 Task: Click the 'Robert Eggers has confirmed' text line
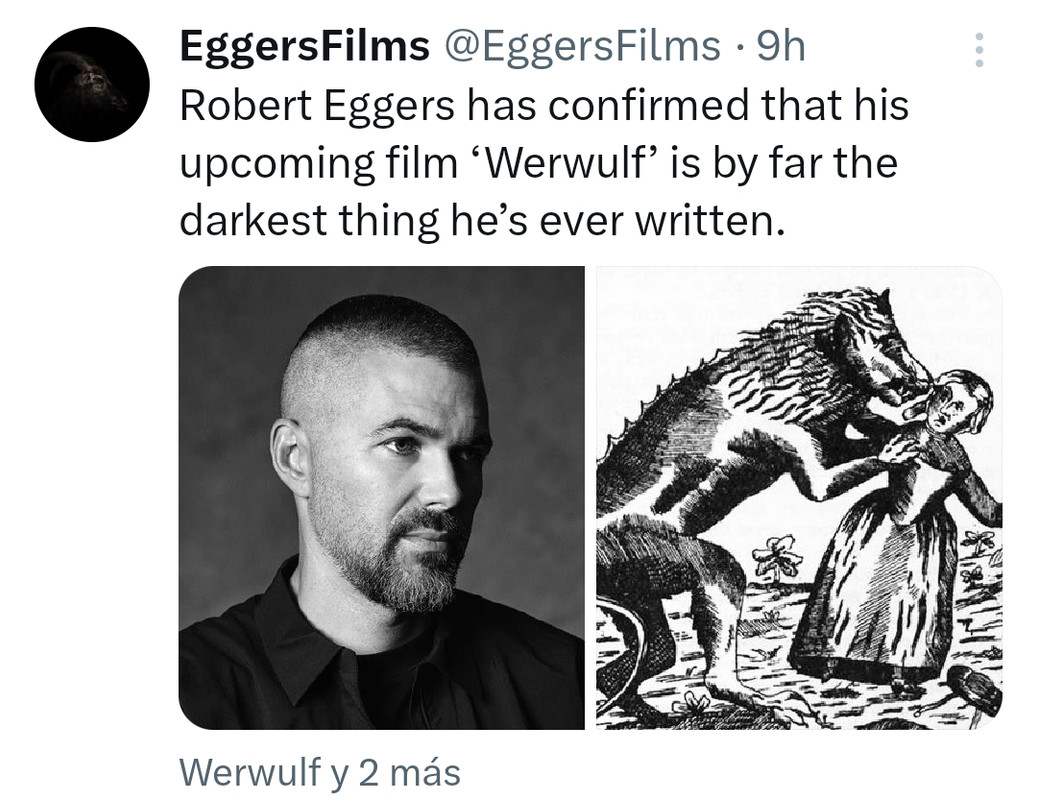click(544, 105)
